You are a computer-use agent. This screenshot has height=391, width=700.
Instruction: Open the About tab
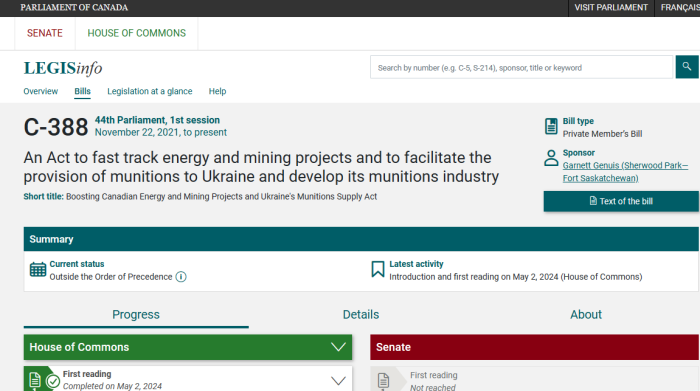click(x=586, y=314)
